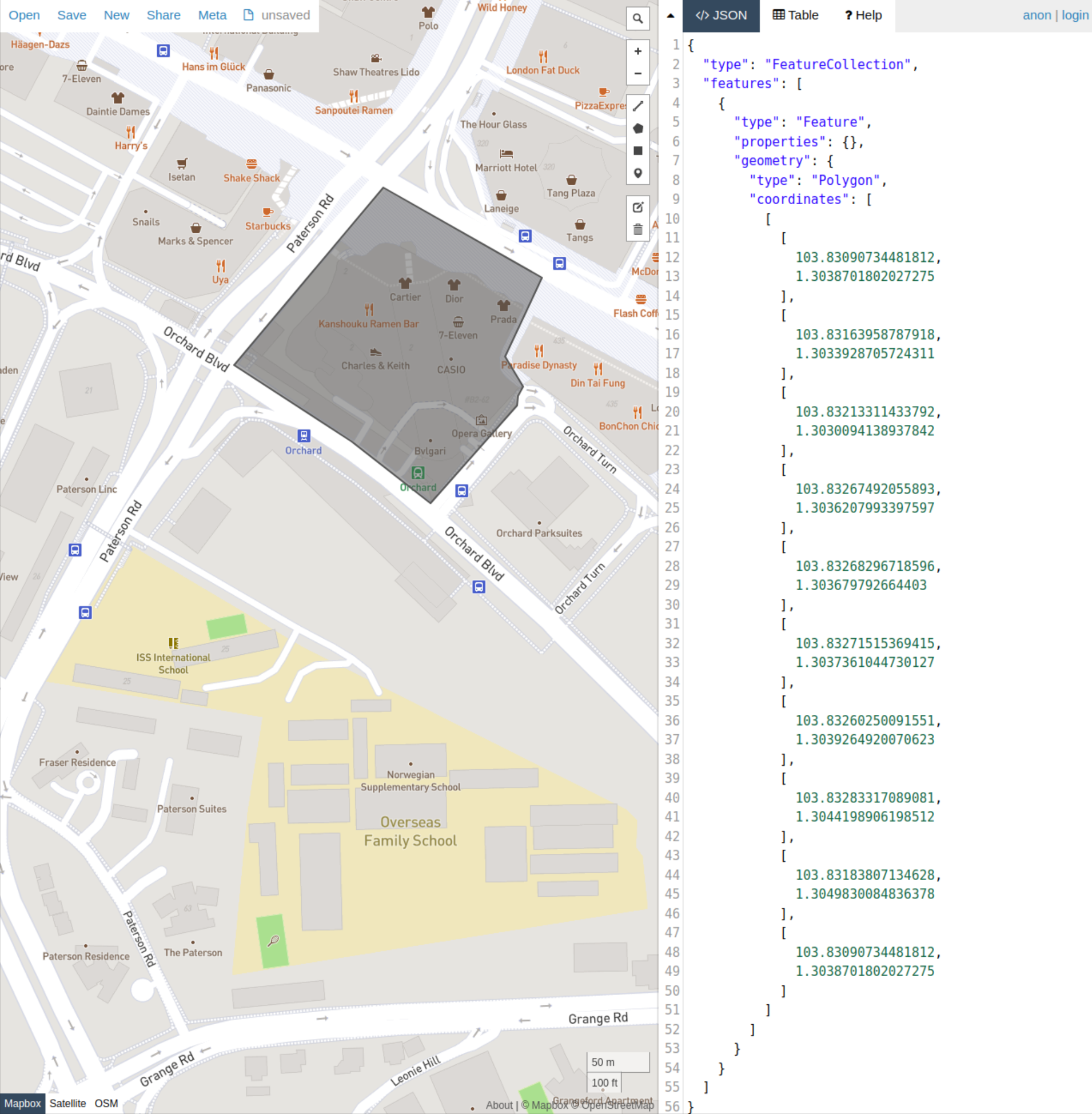Click the anon user link
The image size is (1092, 1114).
coord(1037,15)
